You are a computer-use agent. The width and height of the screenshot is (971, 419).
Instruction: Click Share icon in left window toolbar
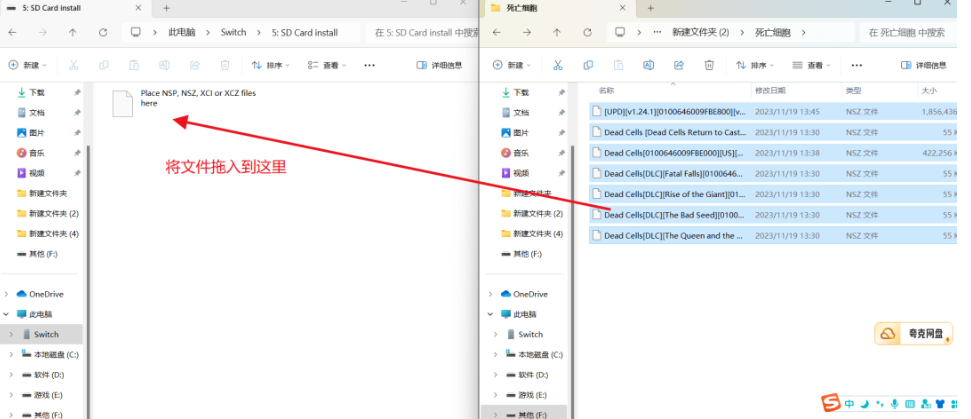[194, 65]
